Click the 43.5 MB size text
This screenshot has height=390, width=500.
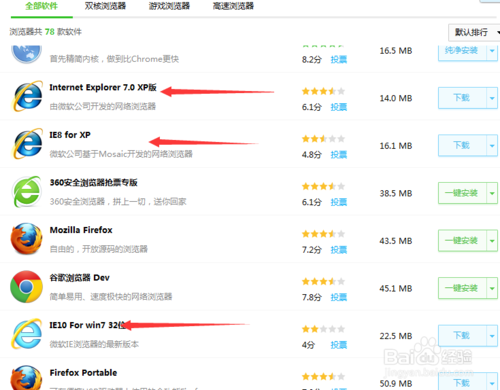tap(396, 241)
